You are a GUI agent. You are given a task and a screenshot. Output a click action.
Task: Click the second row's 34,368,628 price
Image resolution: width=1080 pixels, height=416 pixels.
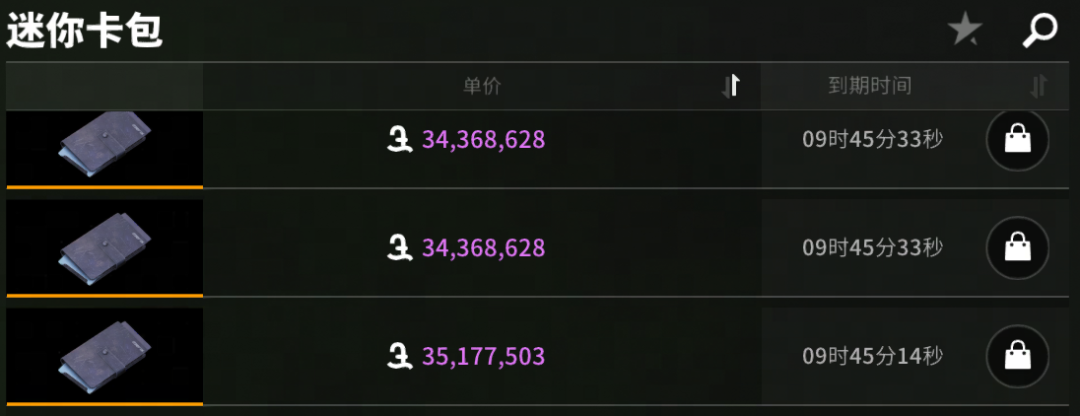click(x=484, y=247)
